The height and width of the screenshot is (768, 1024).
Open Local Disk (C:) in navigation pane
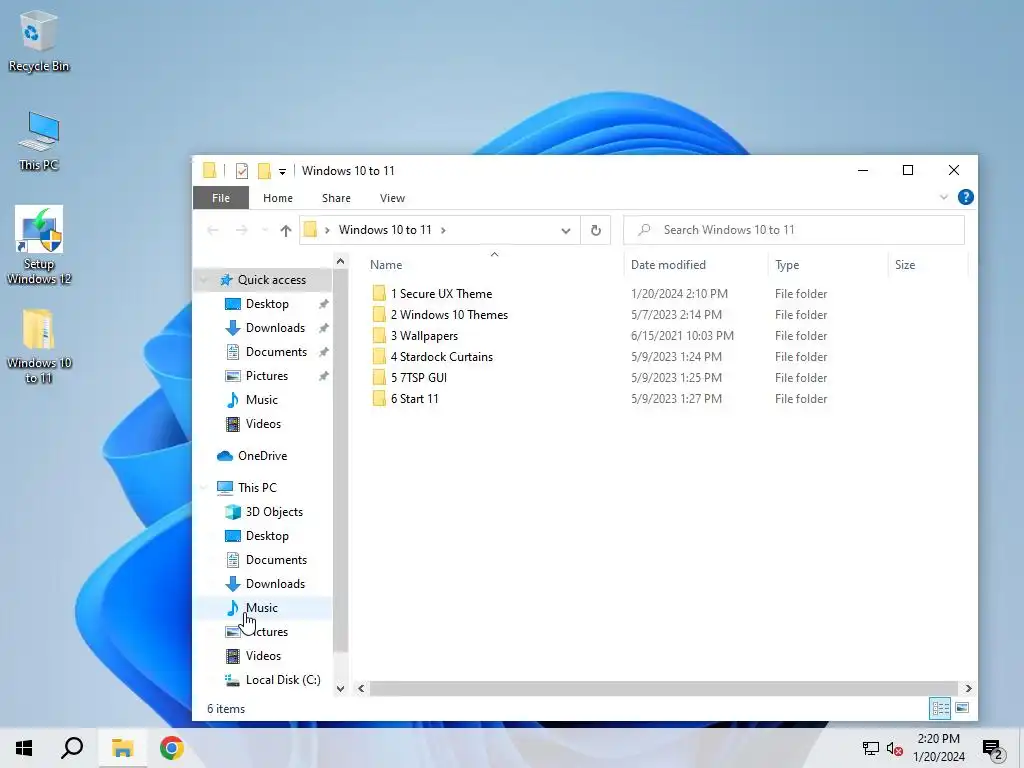pos(283,680)
